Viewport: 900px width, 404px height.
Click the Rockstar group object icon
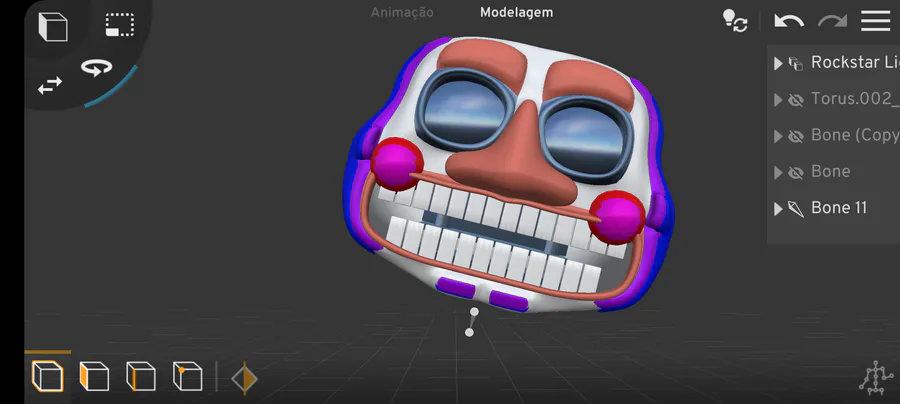pos(796,64)
